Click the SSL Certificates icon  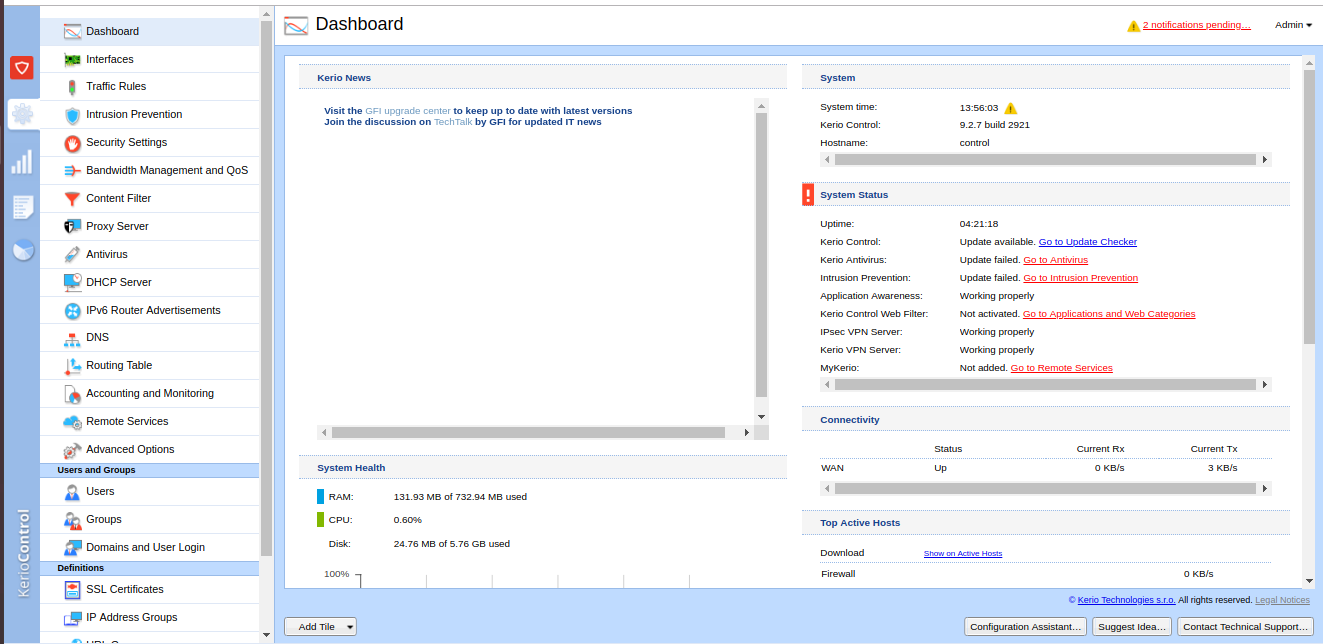pyautogui.click(x=71, y=590)
